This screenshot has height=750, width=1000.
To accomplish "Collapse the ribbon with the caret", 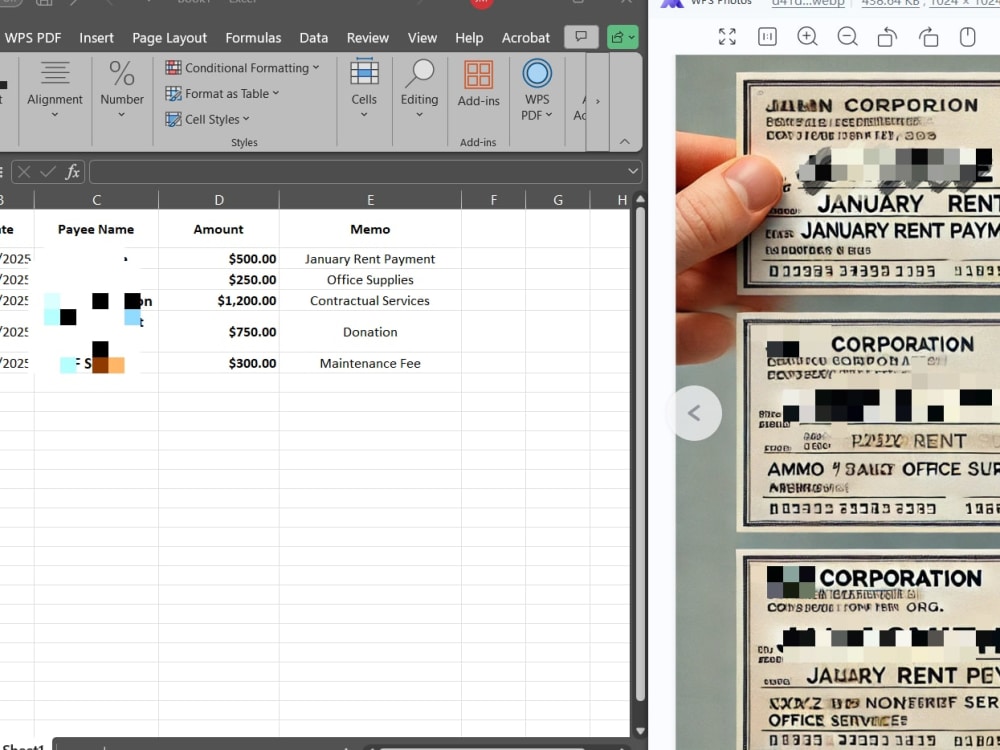I will [624, 142].
